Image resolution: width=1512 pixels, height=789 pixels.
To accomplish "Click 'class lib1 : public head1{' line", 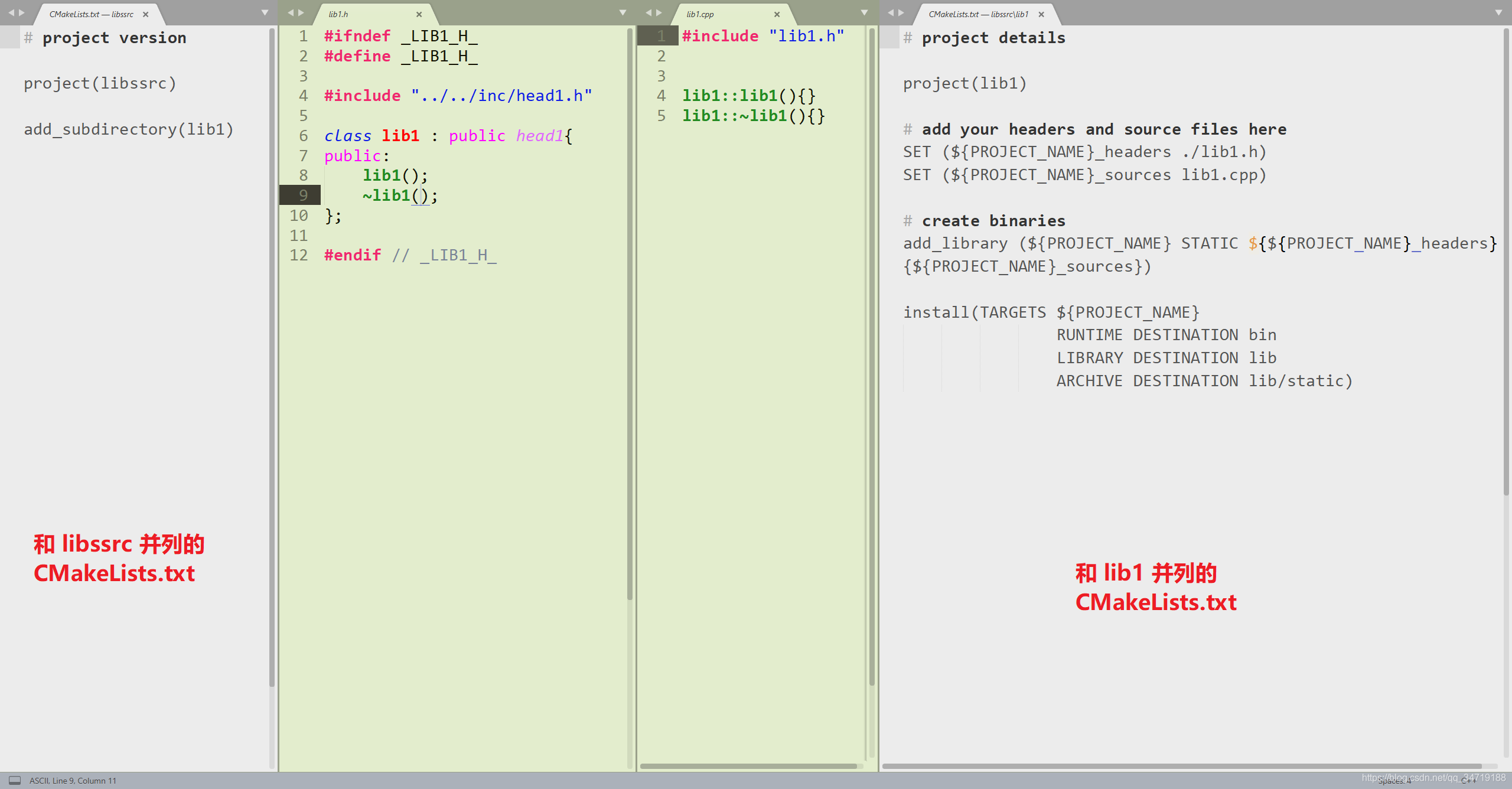I will pyautogui.click(x=448, y=136).
